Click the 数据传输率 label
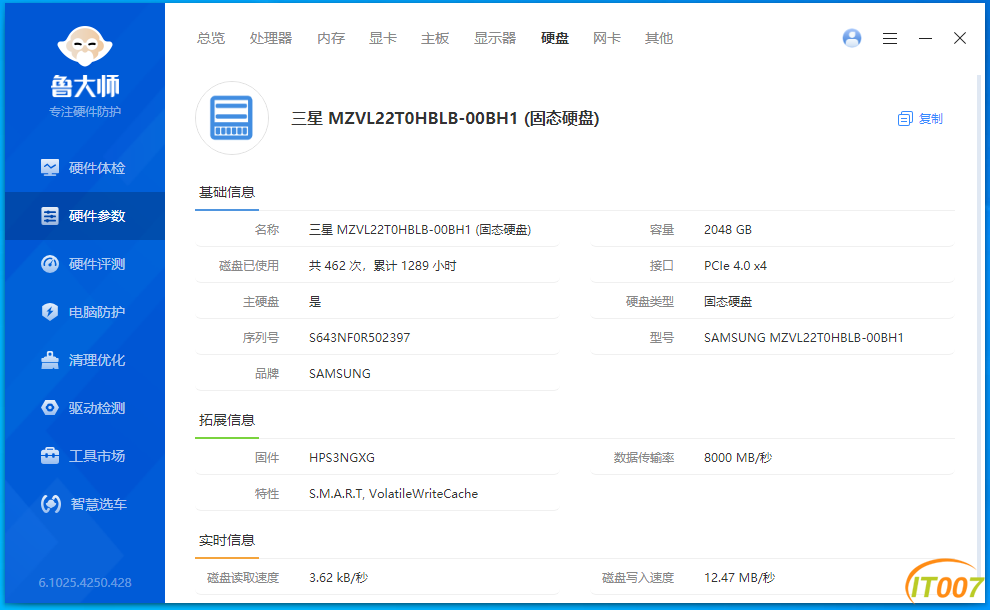Viewport: 990px width, 610px height. (x=644, y=458)
